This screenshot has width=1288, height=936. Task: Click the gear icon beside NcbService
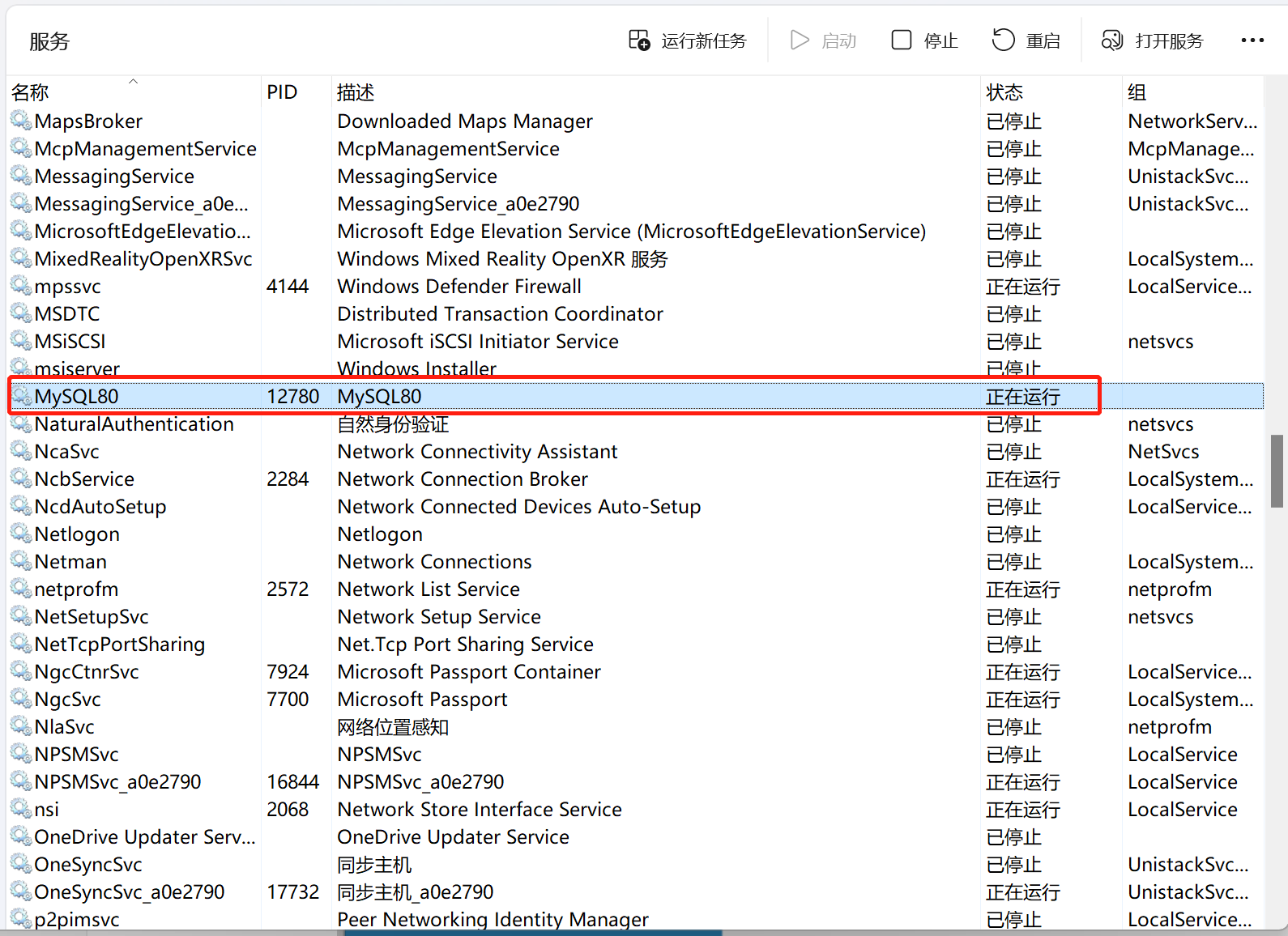21,479
